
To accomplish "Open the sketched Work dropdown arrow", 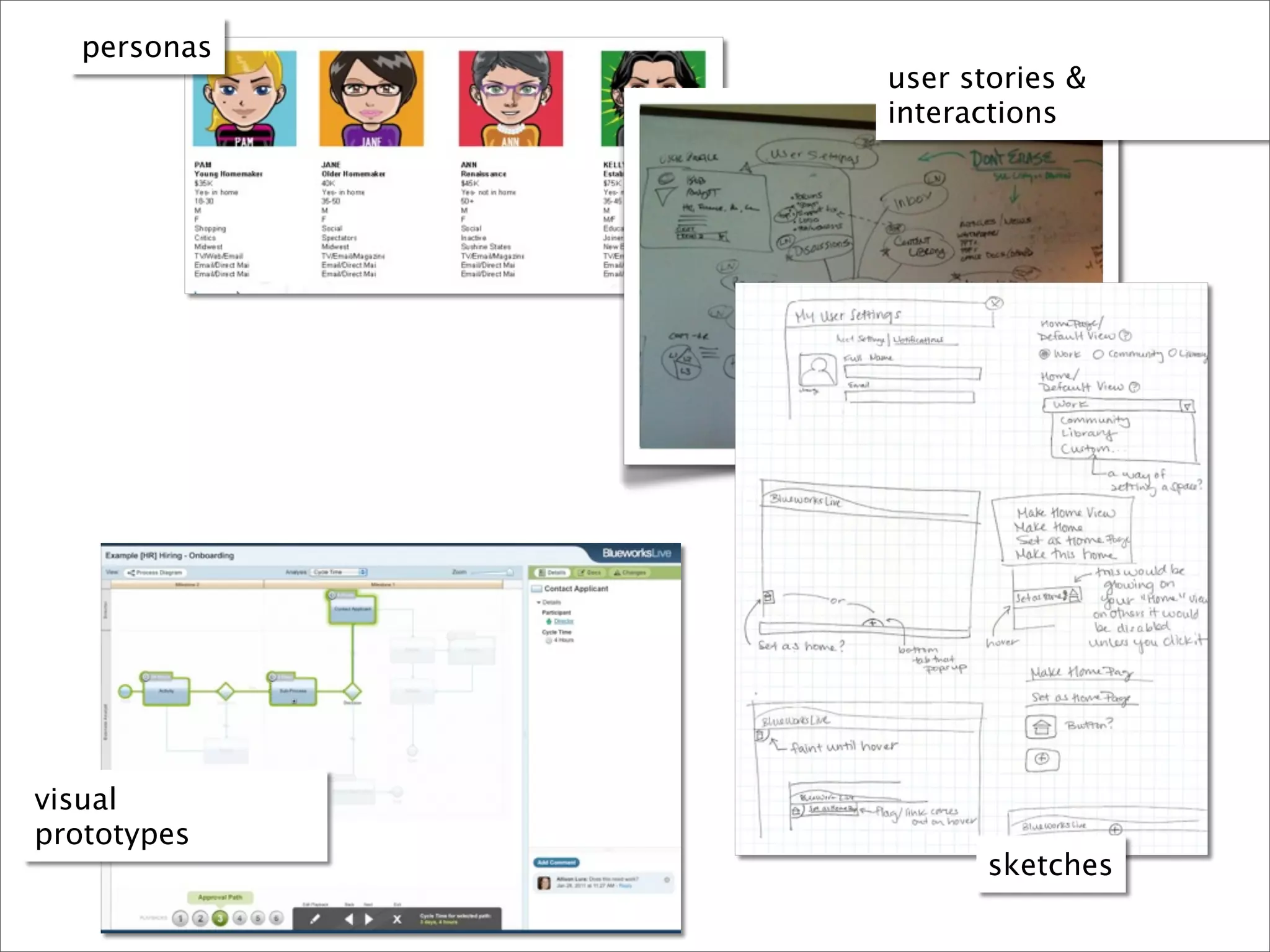I will click(1187, 407).
